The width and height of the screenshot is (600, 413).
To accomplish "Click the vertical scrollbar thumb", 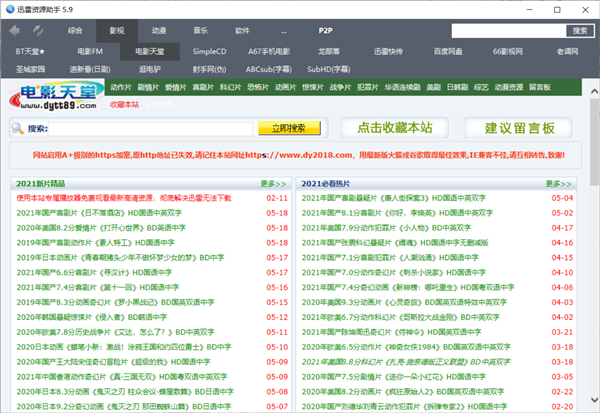I will point(594,142).
